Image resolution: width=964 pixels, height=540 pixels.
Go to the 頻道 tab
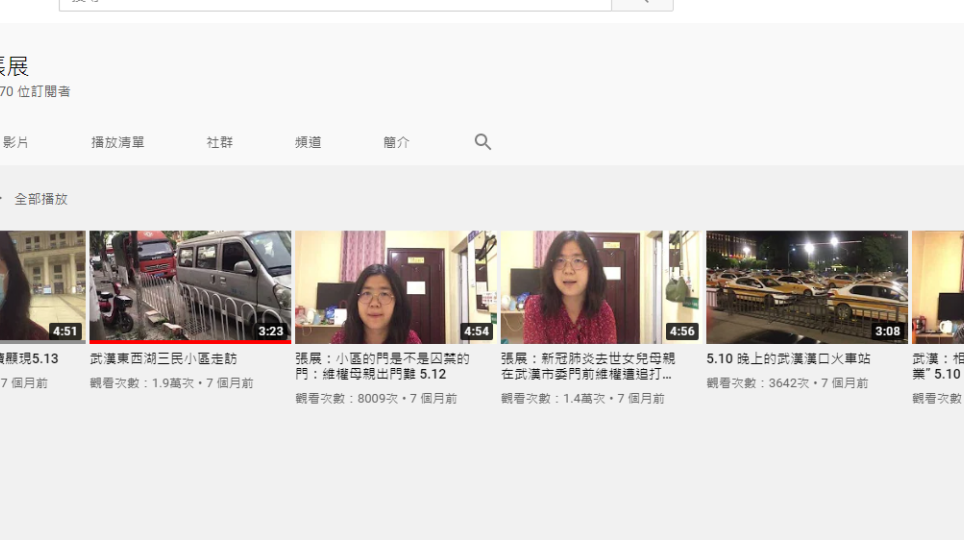click(308, 143)
